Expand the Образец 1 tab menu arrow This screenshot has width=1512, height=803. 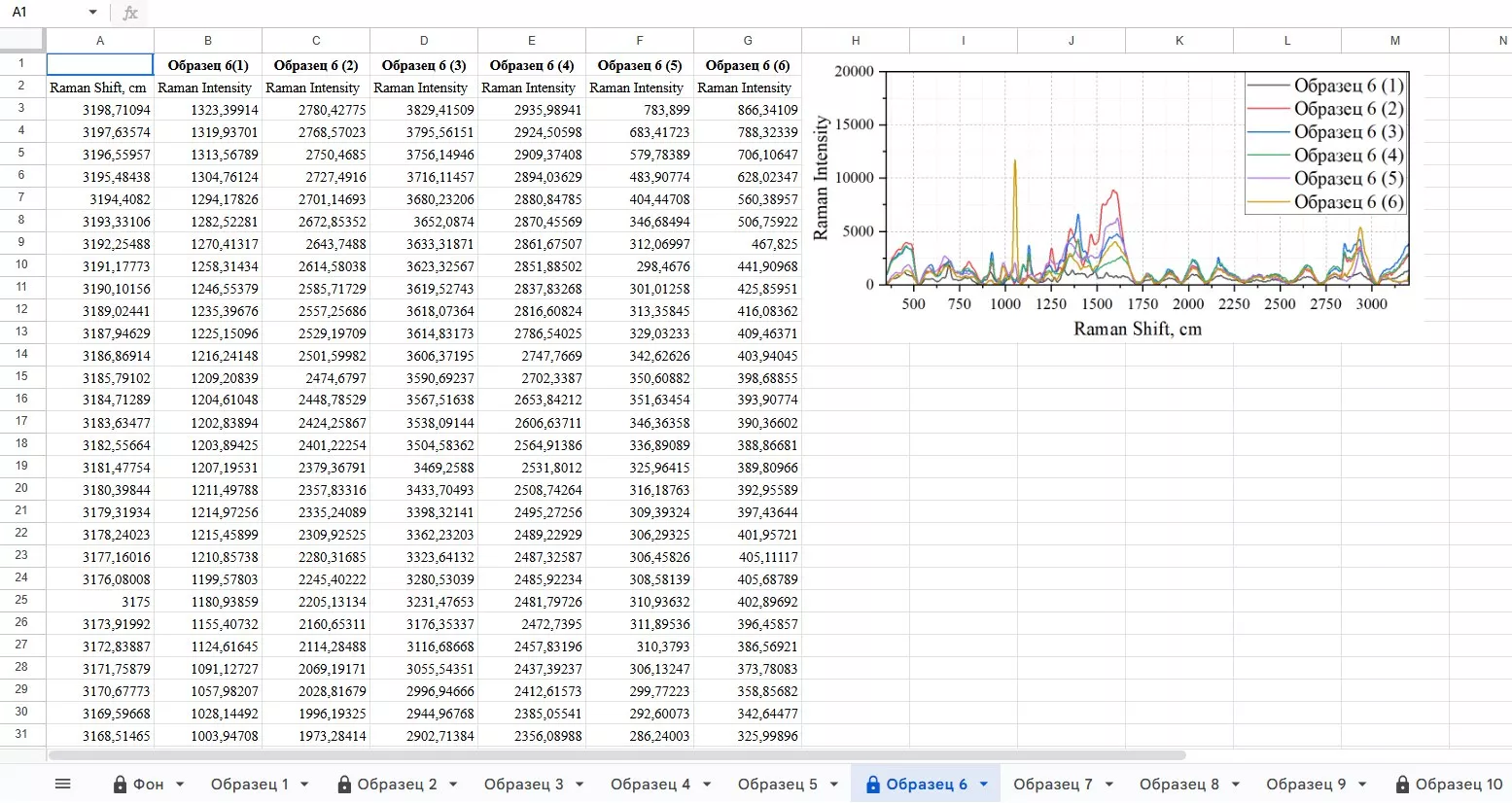pos(304,785)
